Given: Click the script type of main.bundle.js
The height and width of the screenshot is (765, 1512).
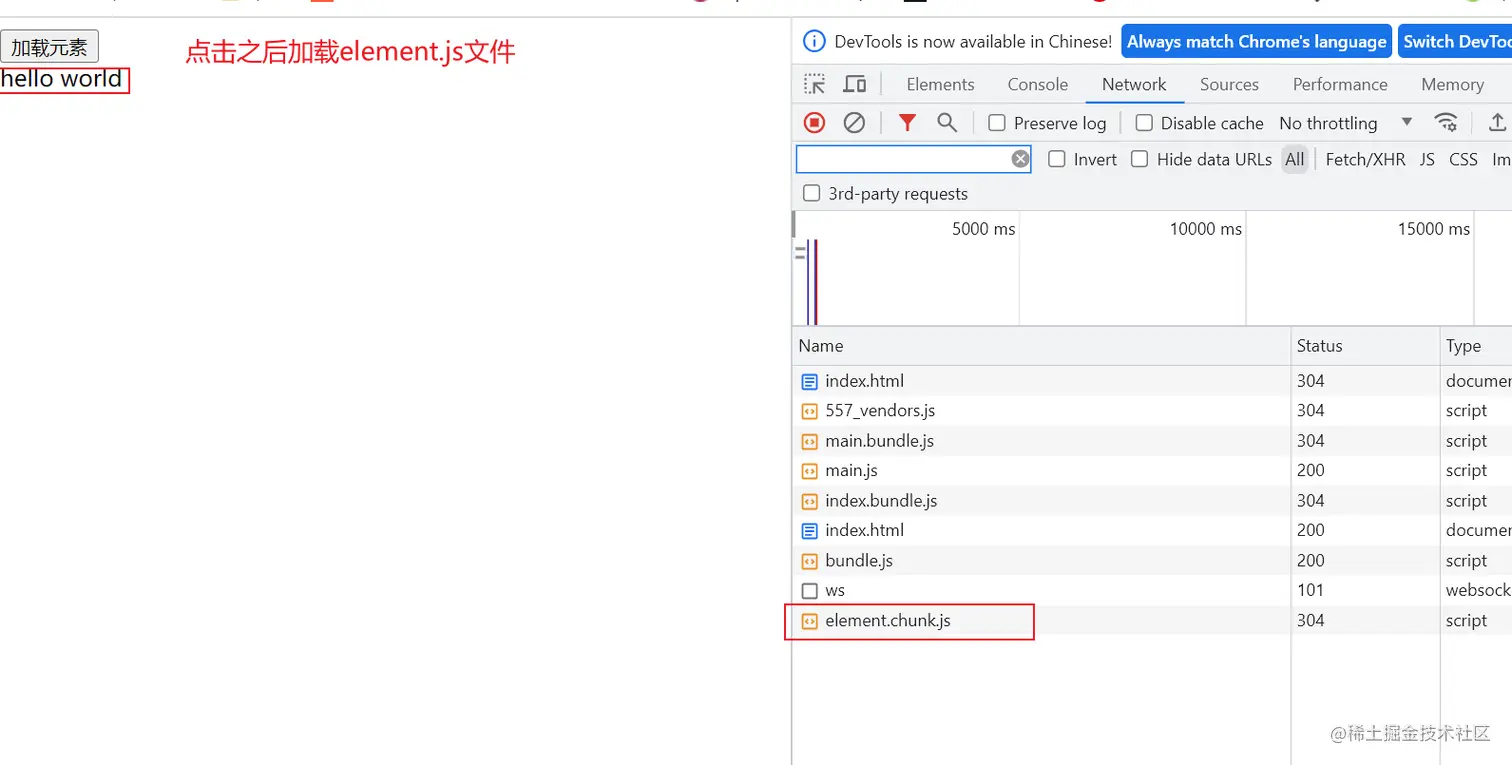Looking at the screenshot, I should click(1466, 441).
